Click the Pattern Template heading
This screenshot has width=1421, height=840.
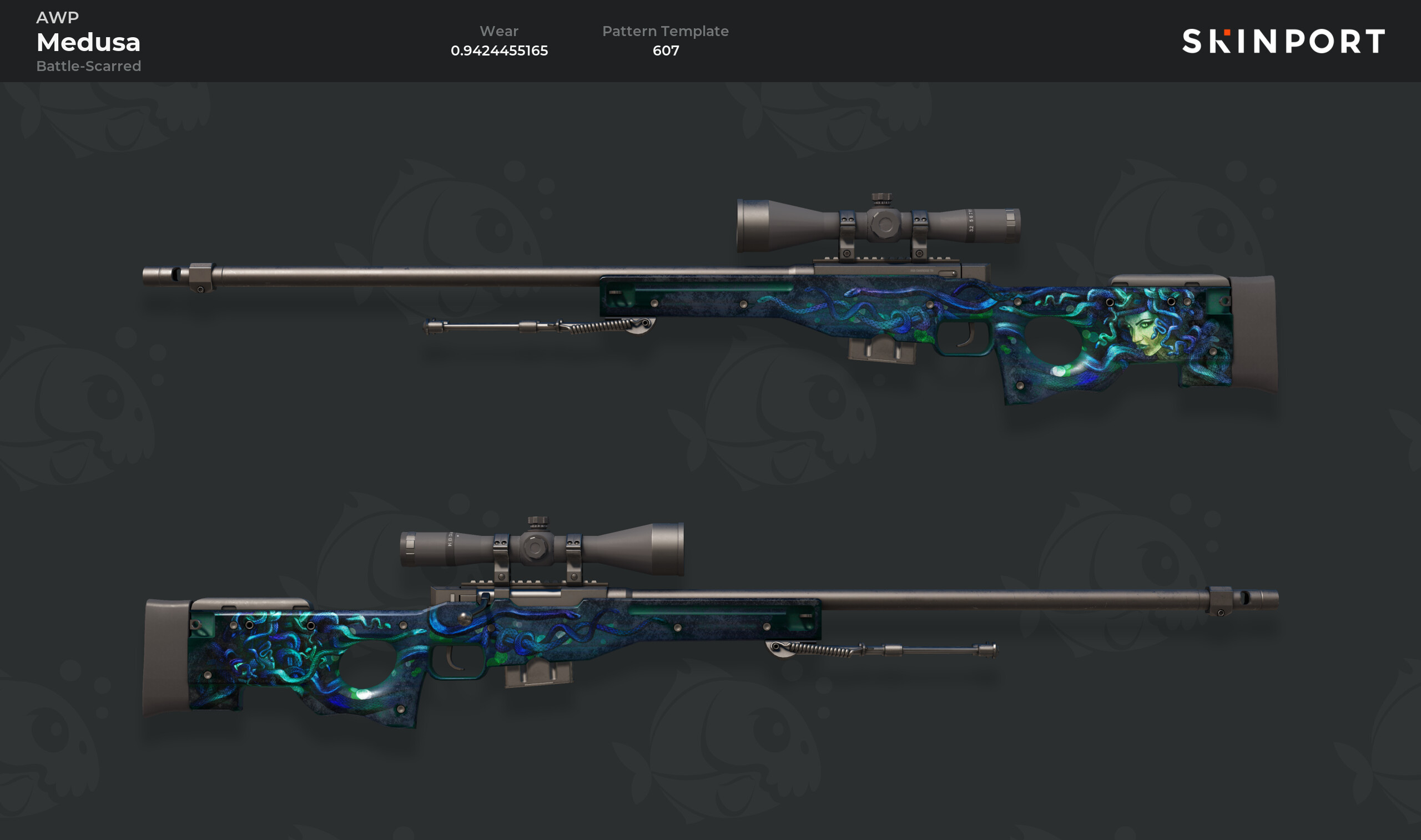(x=665, y=31)
